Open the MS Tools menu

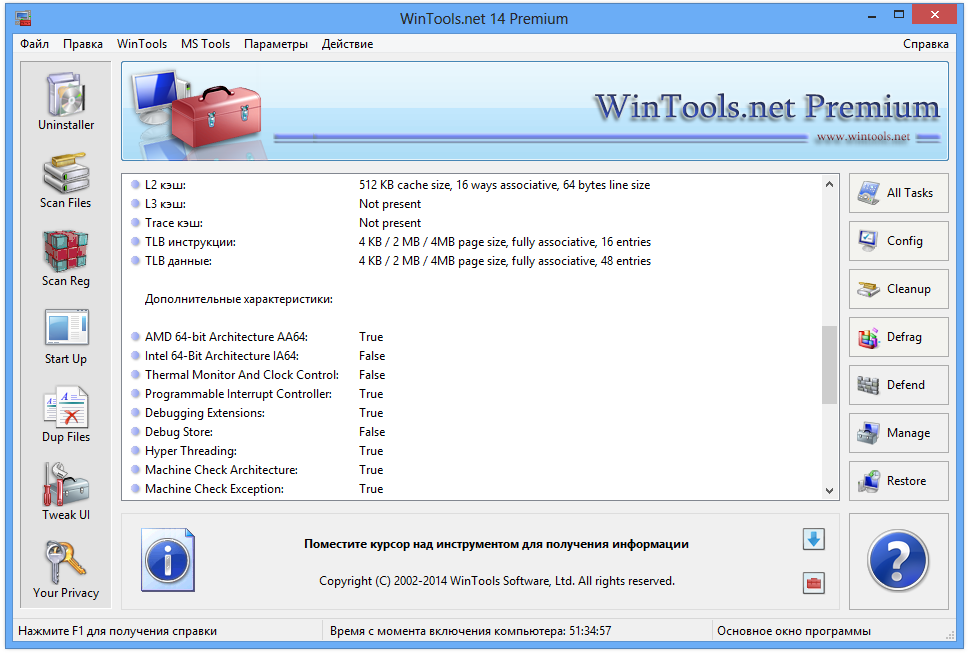click(x=205, y=44)
